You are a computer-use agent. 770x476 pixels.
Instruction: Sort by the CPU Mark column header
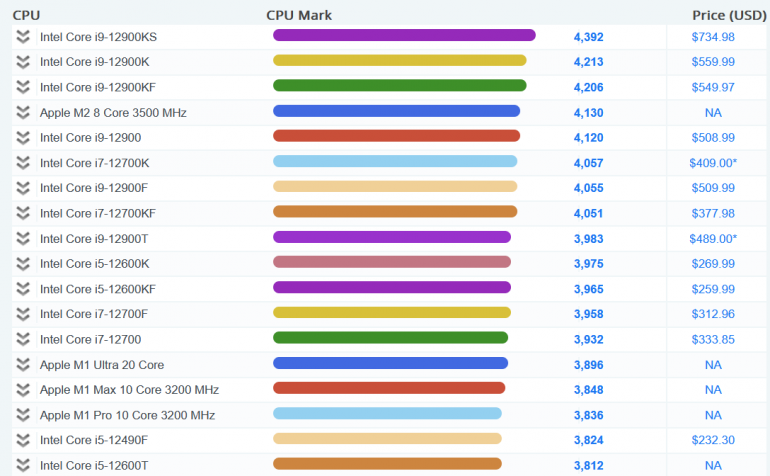tap(299, 15)
